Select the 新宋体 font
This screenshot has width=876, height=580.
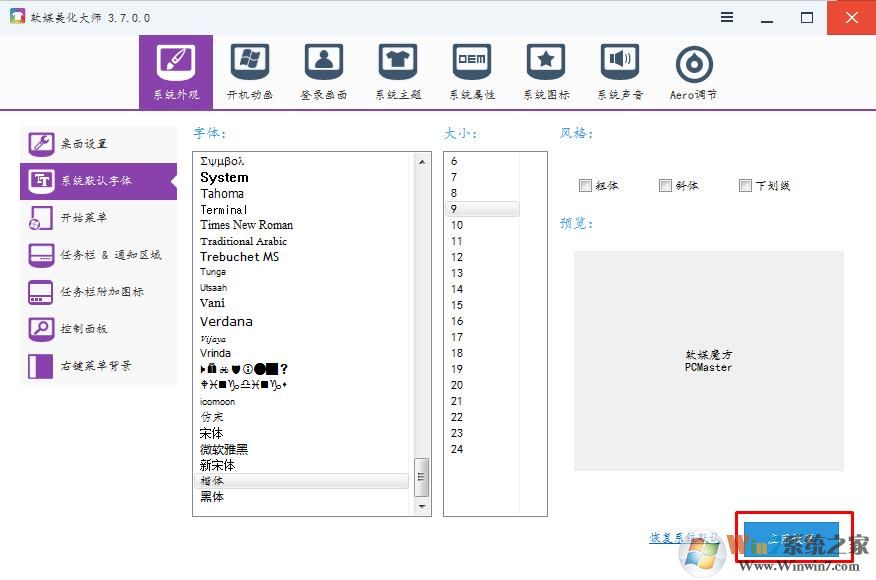217,465
